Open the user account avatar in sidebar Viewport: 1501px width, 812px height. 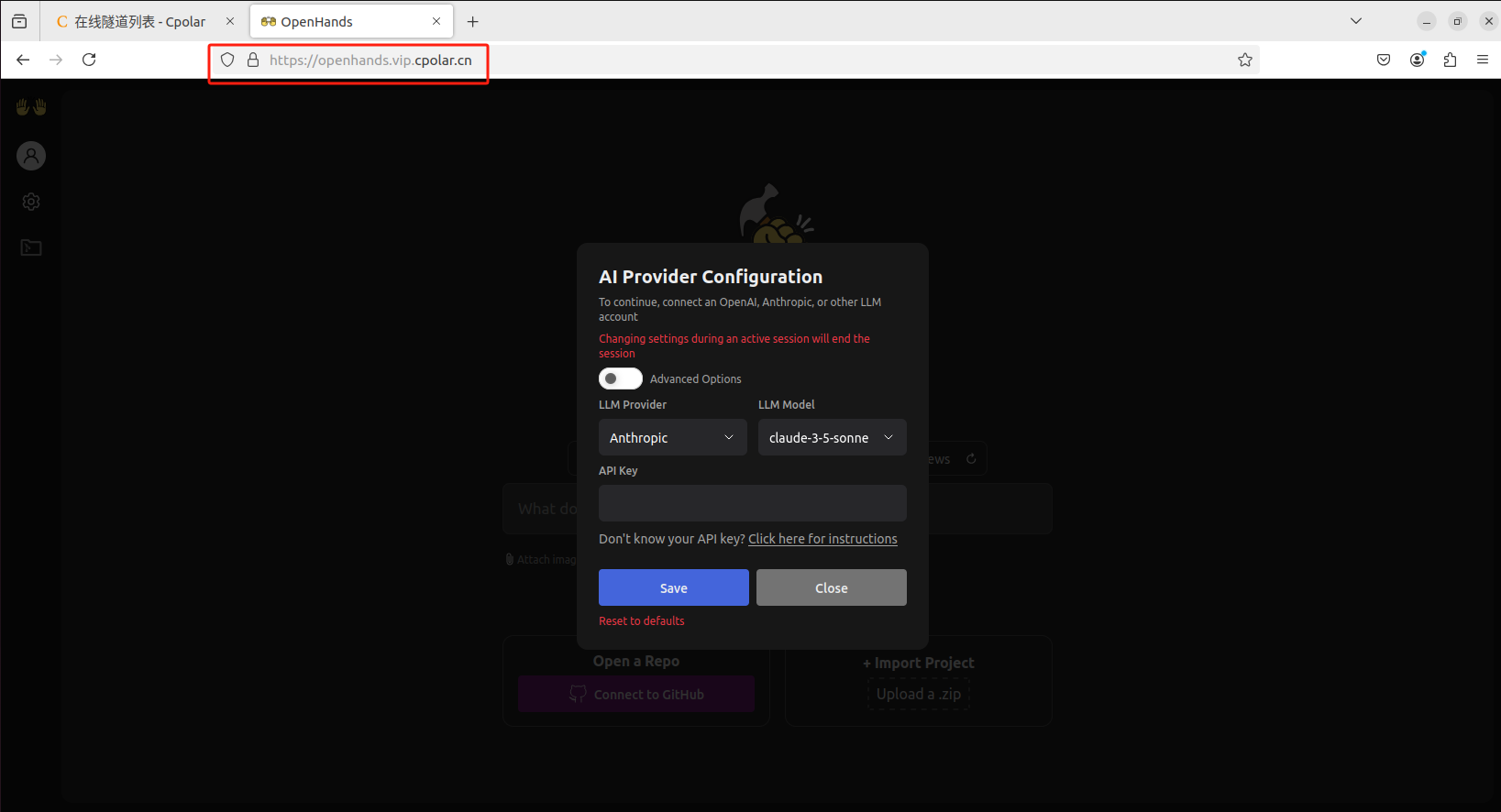point(31,156)
